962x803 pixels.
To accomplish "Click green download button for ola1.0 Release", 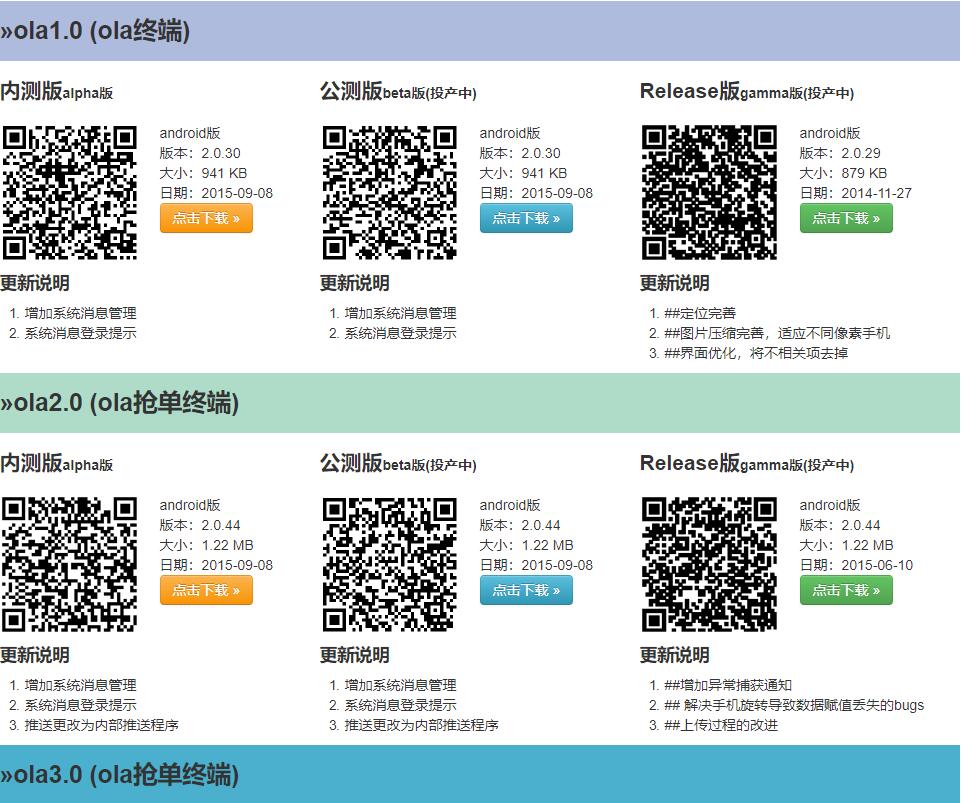I will 846,218.
